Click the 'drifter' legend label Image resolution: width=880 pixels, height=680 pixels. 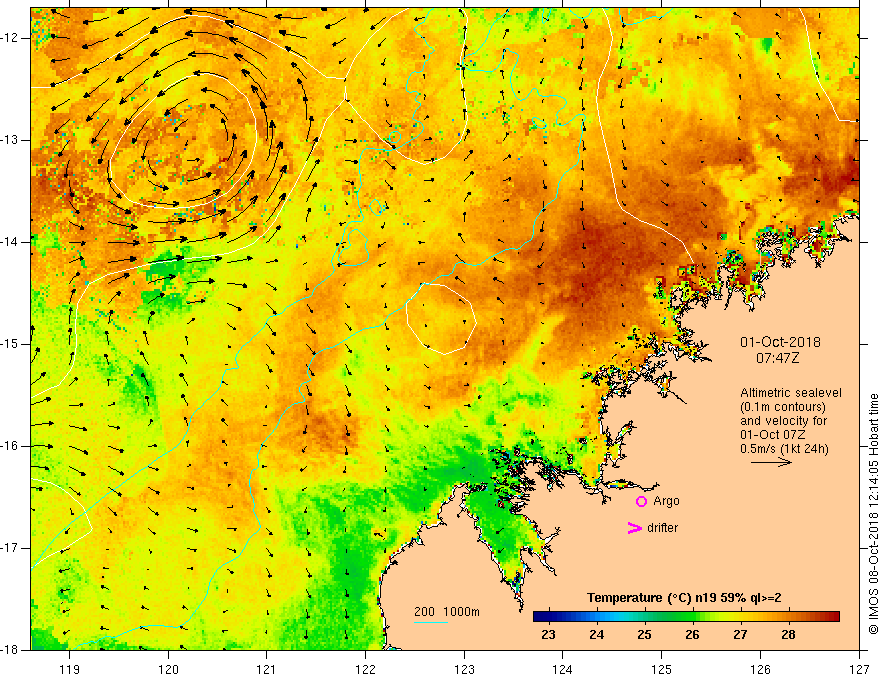click(x=662, y=528)
